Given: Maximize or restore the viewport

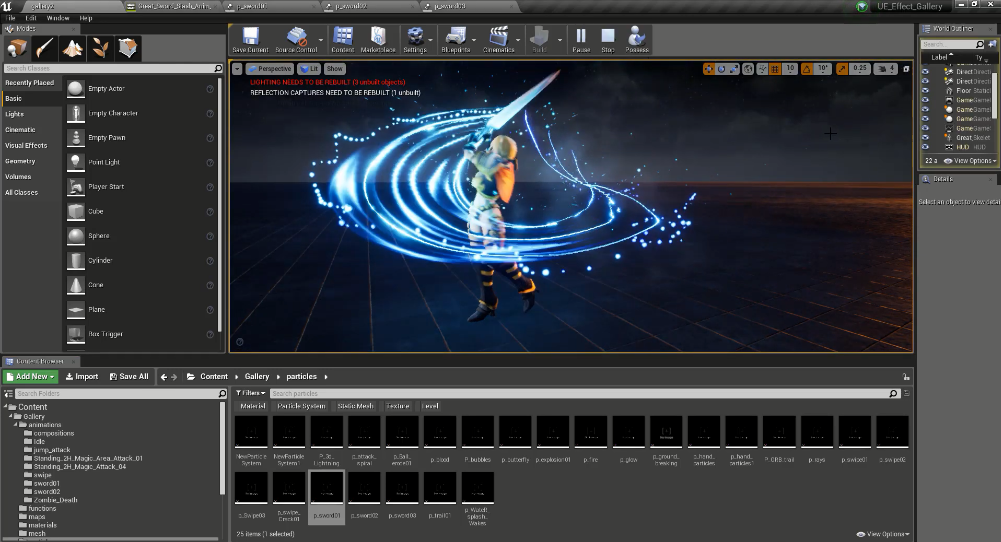Looking at the screenshot, I should coord(906,69).
